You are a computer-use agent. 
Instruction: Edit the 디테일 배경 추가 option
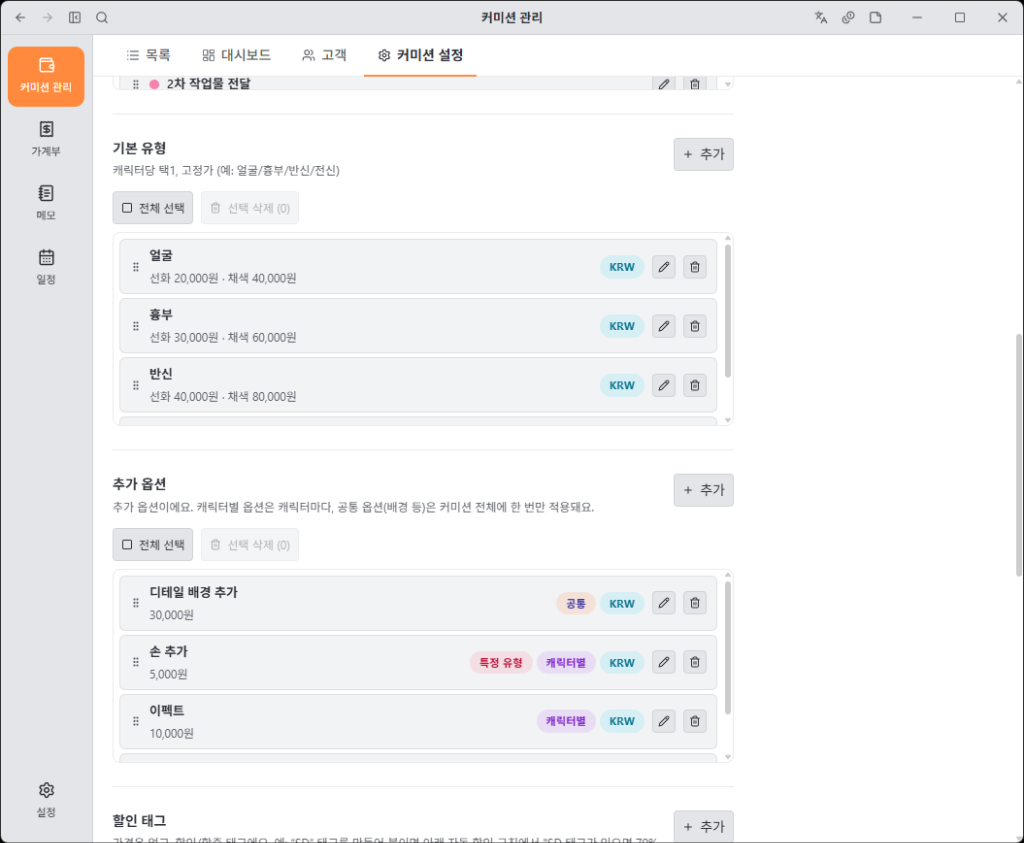click(x=664, y=603)
